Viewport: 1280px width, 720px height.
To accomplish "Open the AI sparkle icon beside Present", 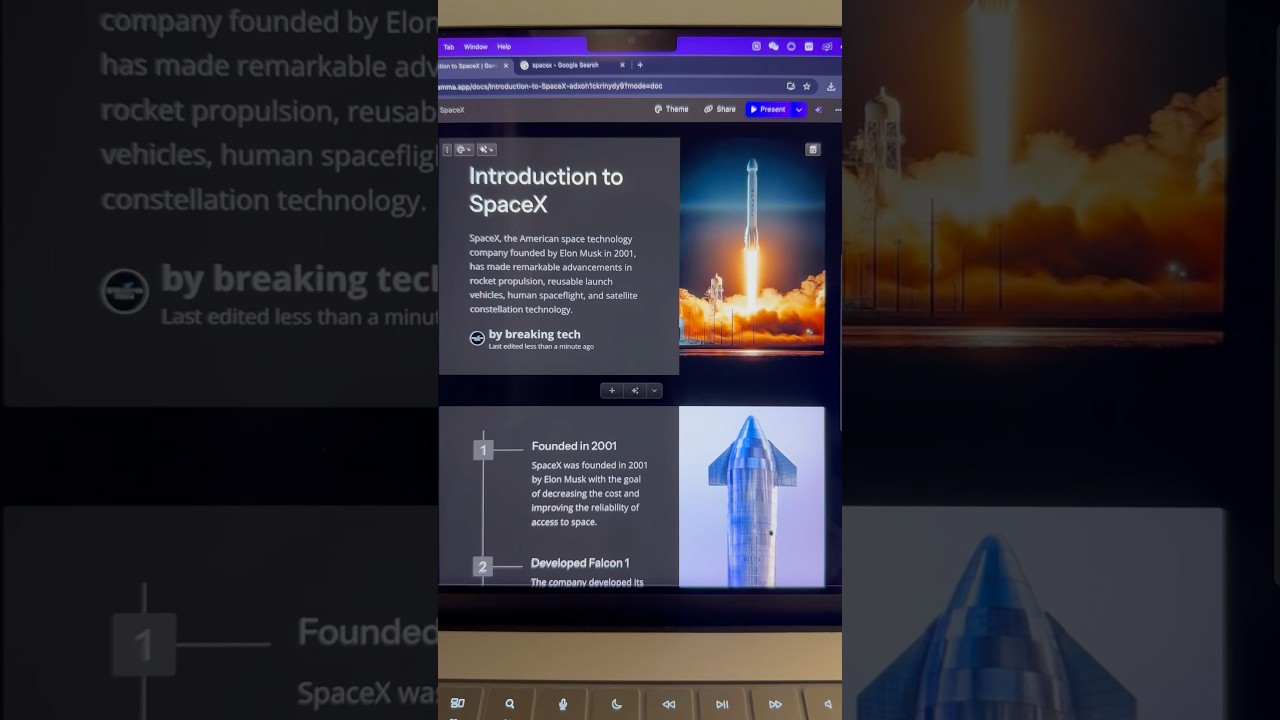I will click(819, 110).
